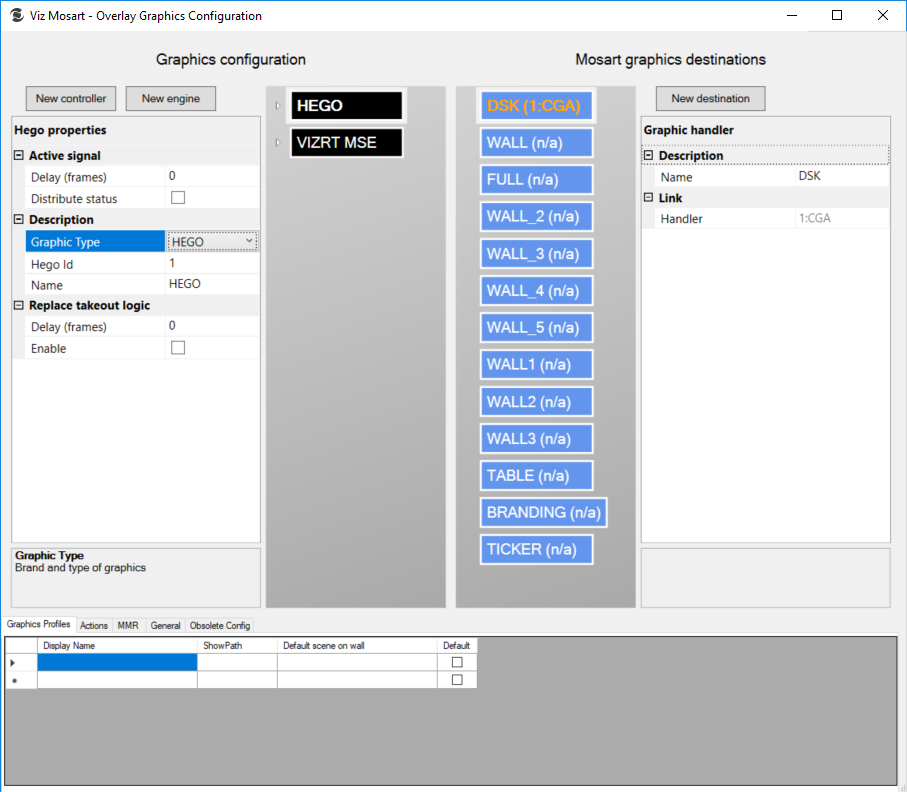
Task: Click the New engine button
Action: point(170,98)
